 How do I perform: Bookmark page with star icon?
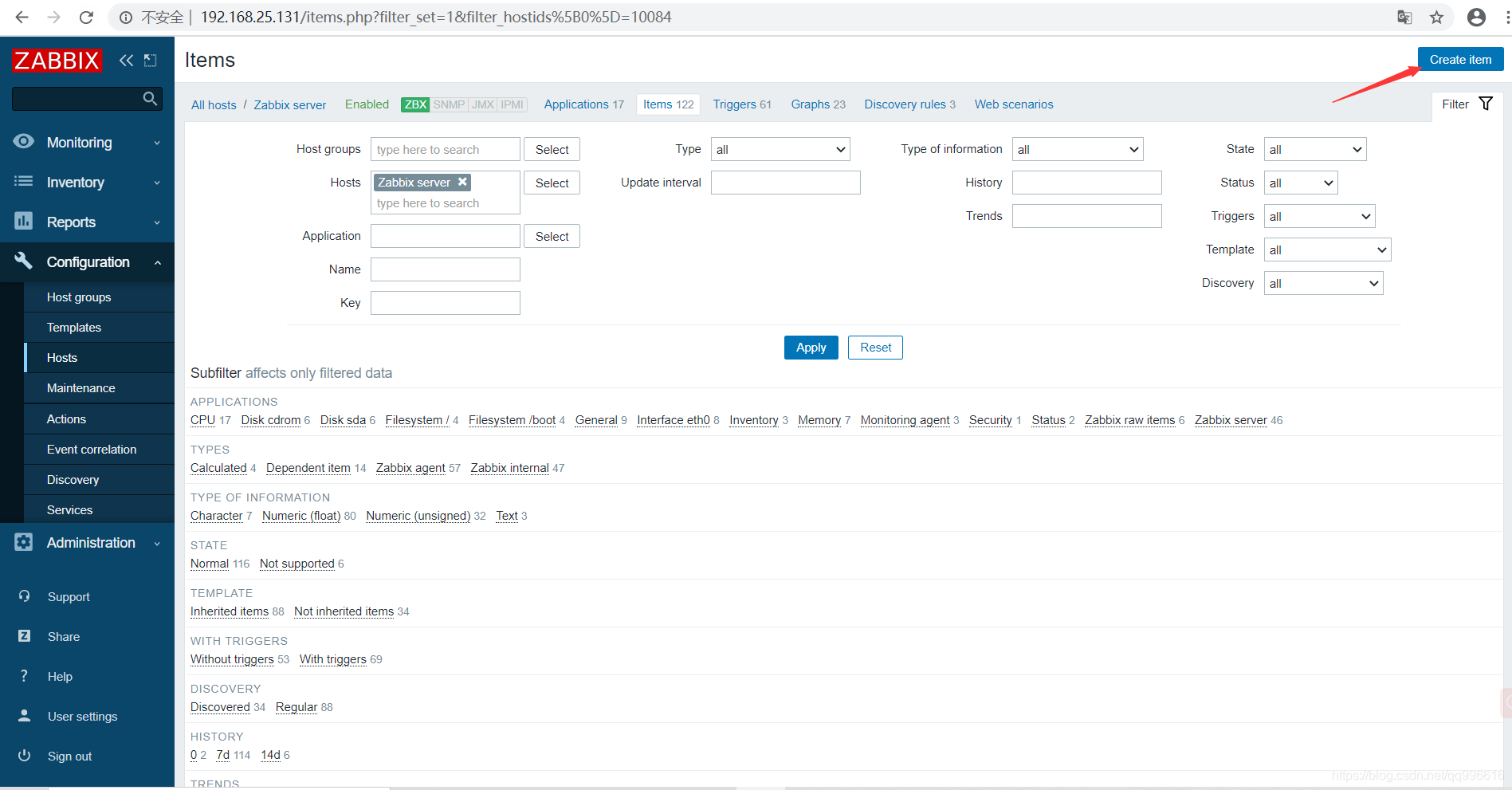(1436, 17)
